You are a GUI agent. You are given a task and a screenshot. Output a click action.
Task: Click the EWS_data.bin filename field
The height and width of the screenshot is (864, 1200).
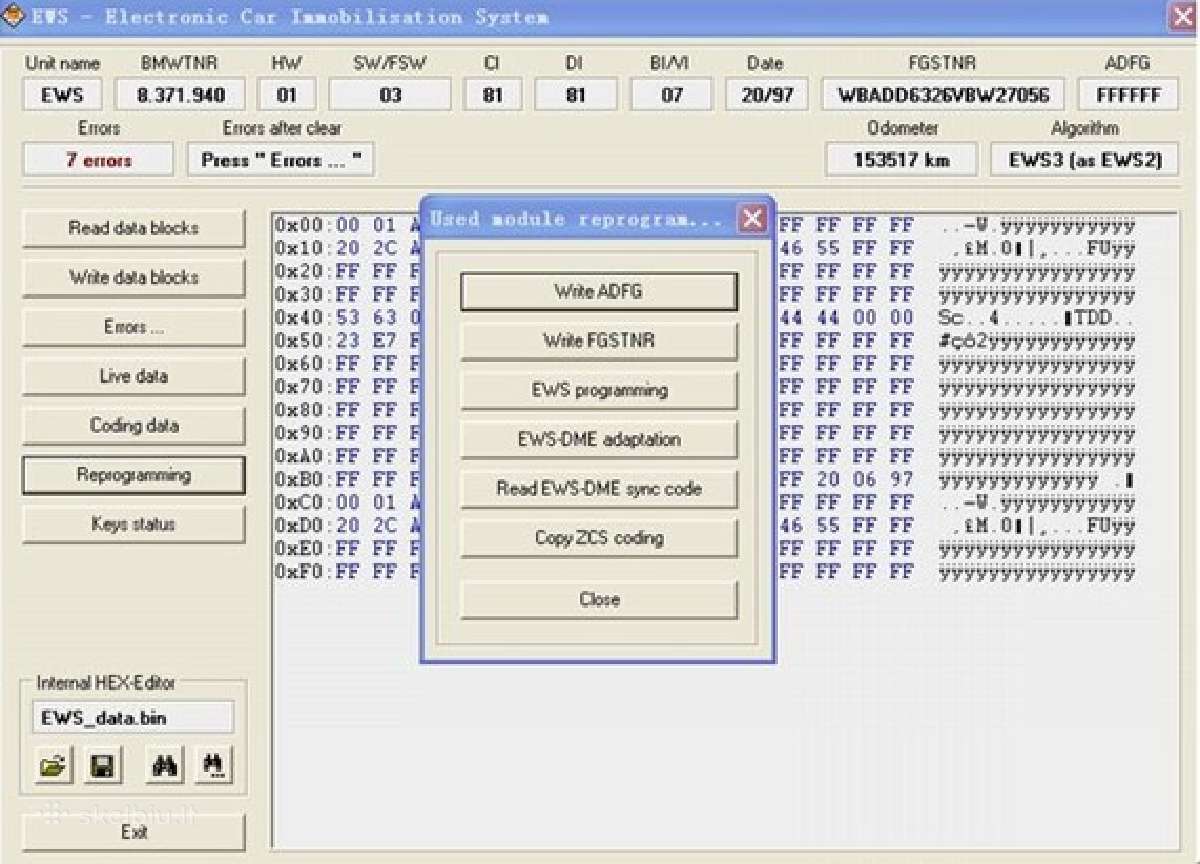click(x=132, y=718)
